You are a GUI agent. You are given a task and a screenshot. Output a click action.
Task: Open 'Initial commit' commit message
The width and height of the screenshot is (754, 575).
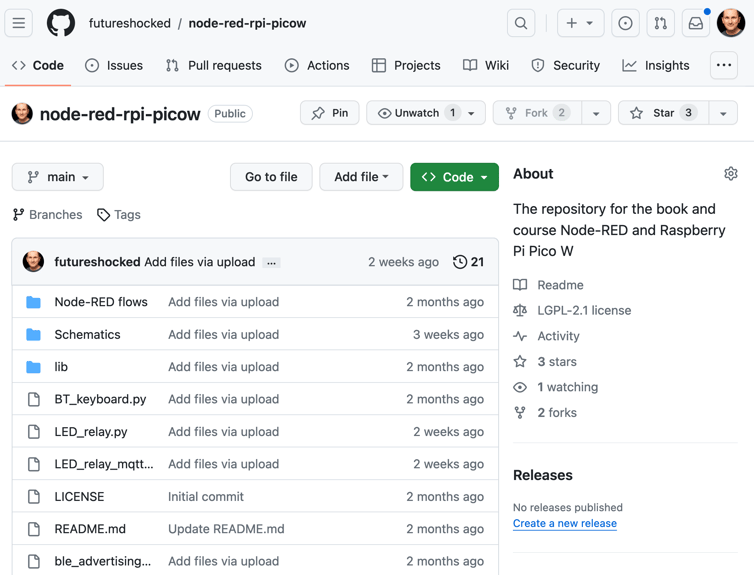click(x=206, y=497)
